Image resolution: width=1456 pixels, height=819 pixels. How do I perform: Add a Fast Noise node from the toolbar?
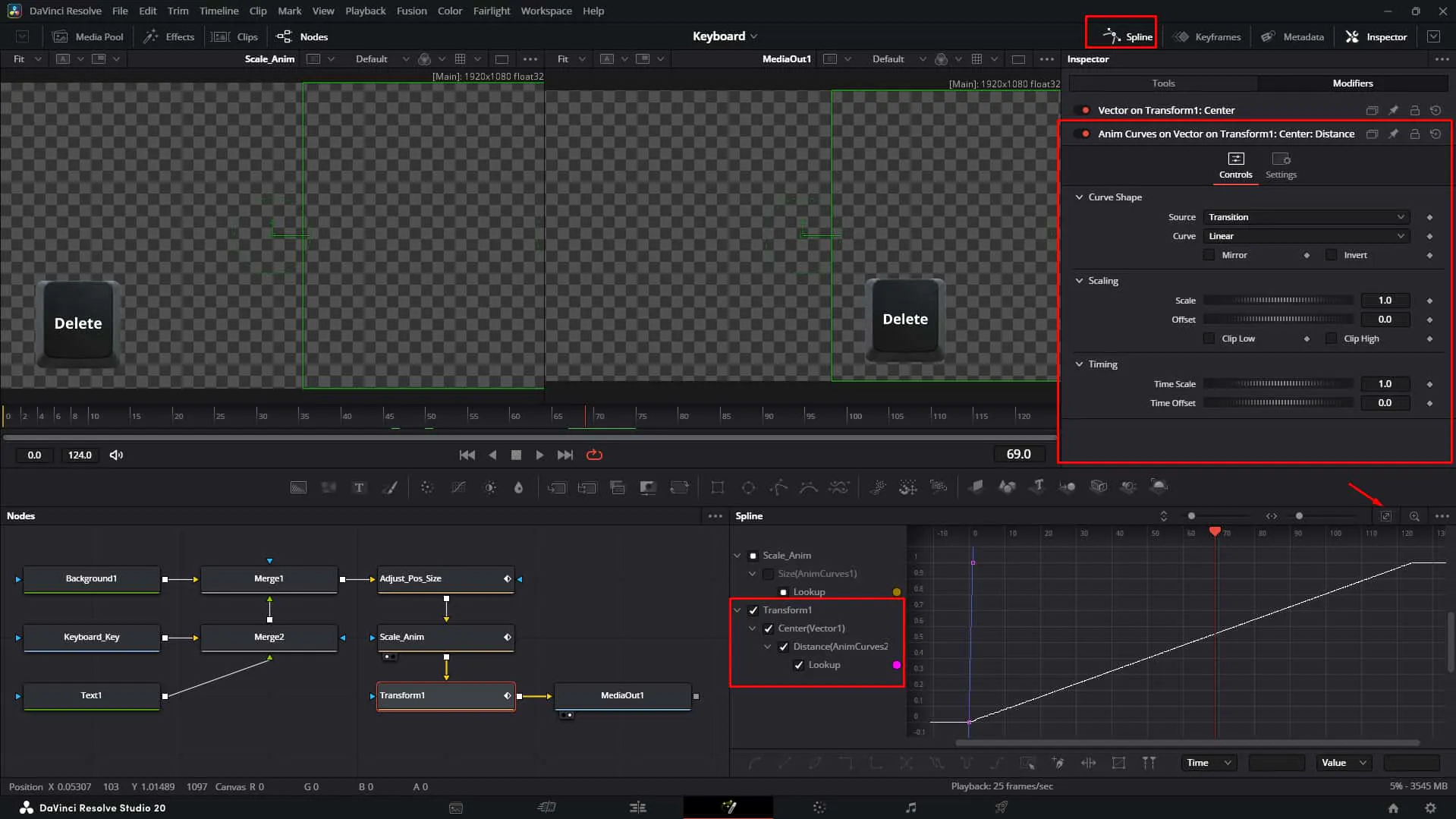point(329,487)
